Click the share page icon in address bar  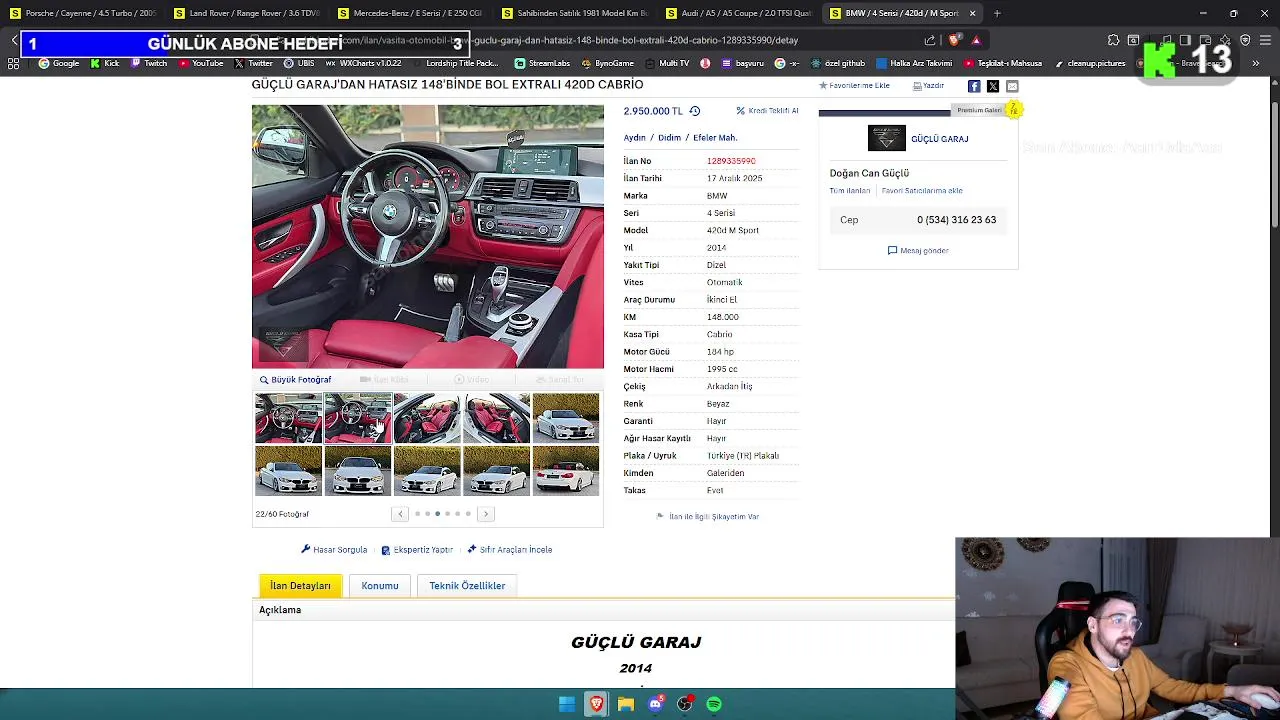pos(930,40)
